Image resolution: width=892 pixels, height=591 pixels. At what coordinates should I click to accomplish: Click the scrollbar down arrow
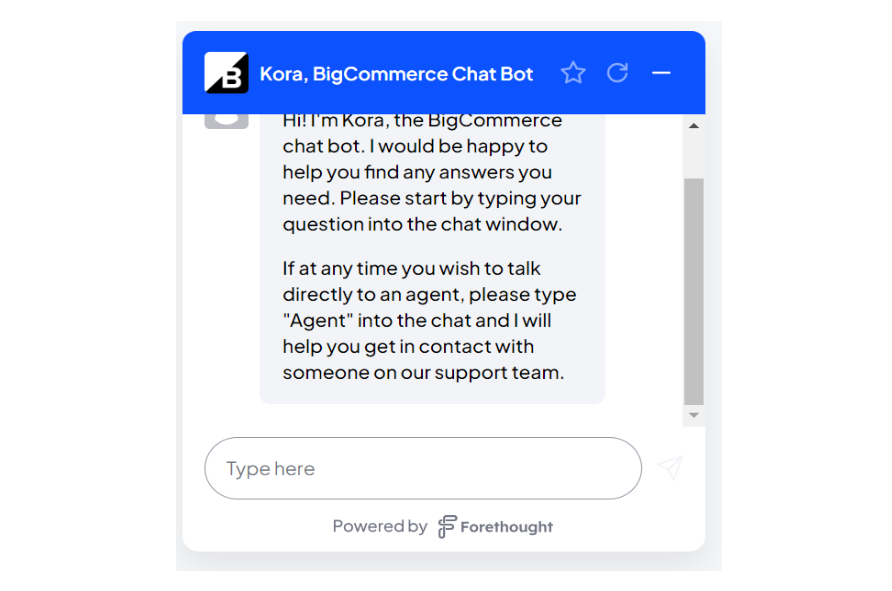coord(693,415)
